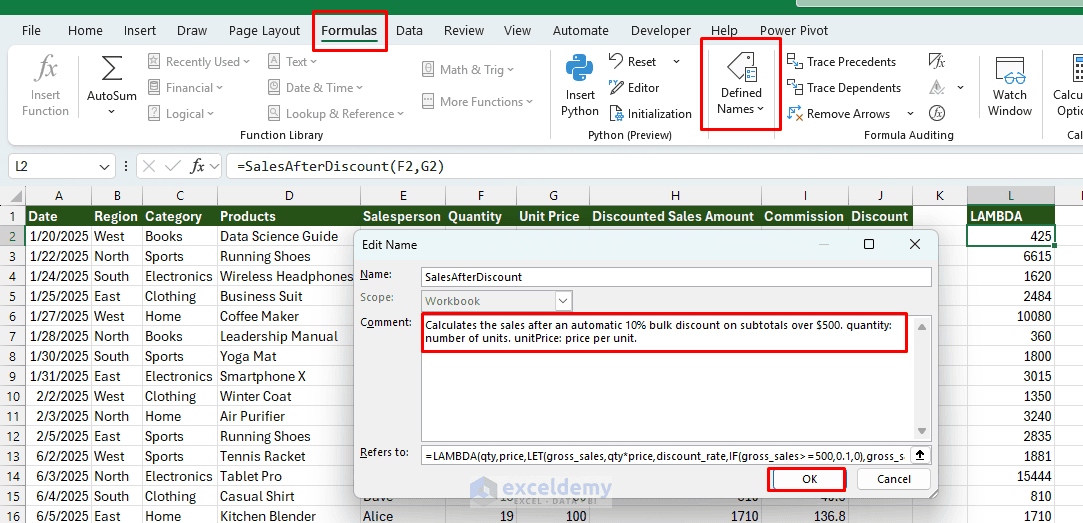The image size is (1083, 523).
Task: Click the LAMBDA header cell
Action: pos(1010,216)
